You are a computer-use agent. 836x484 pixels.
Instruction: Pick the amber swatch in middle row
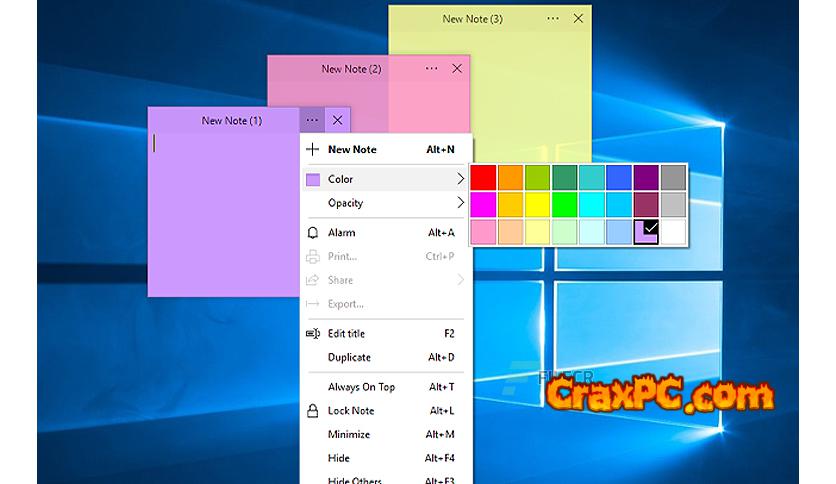tap(511, 205)
